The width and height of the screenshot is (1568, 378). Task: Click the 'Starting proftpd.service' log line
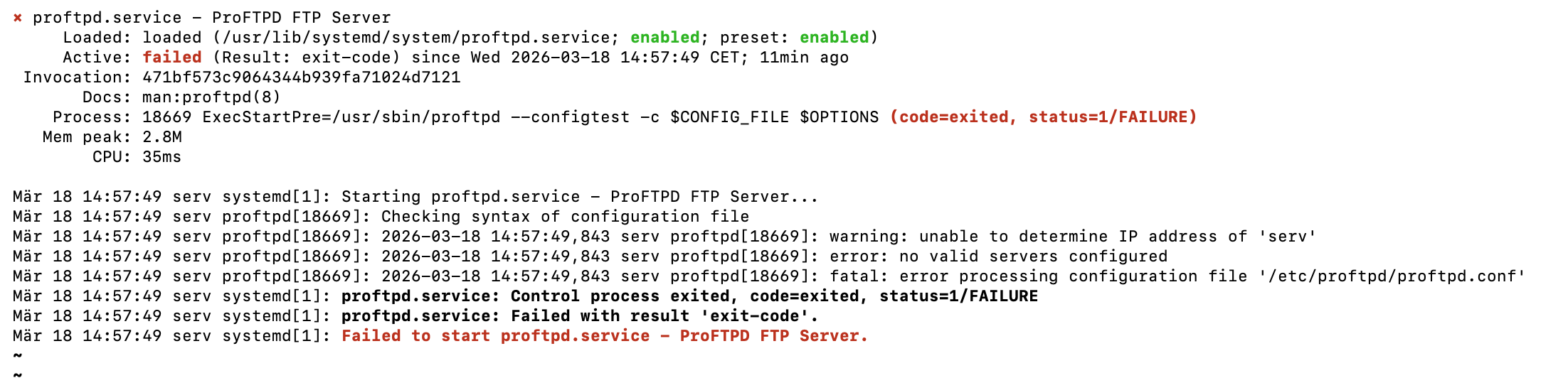[579, 197]
